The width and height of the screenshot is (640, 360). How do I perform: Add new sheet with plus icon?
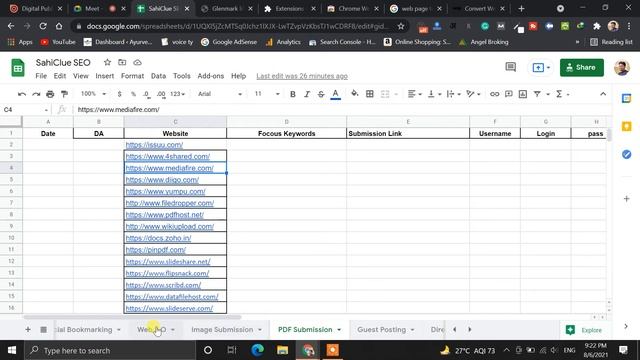coord(28,329)
